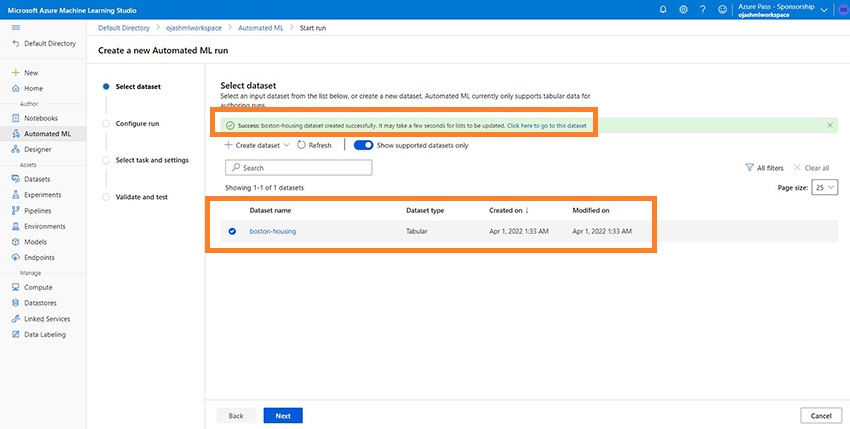Open the boston-housing dataset link
This screenshot has width=850, height=429.
(273, 232)
